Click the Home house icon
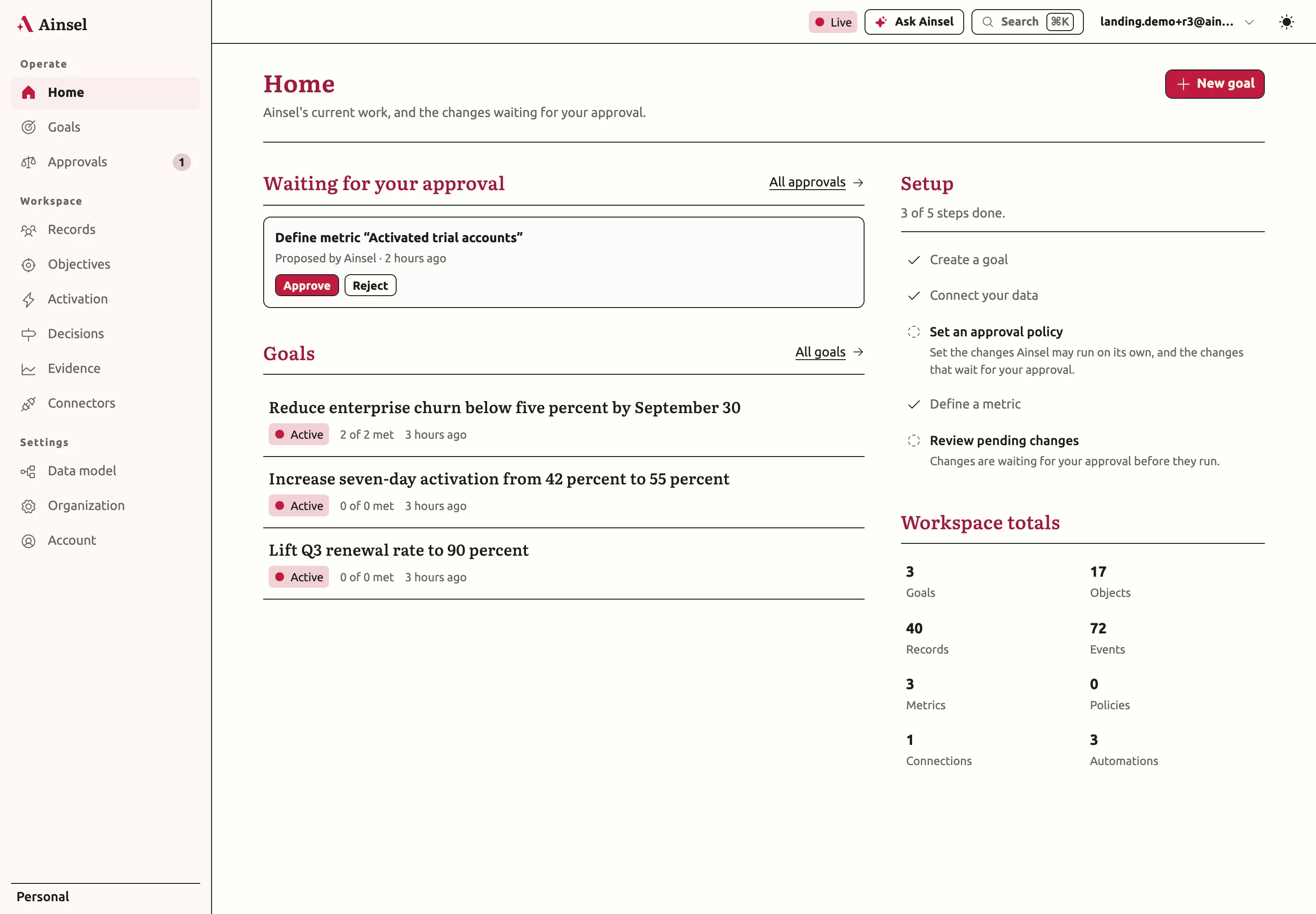The image size is (1316, 914). click(29, 93)
